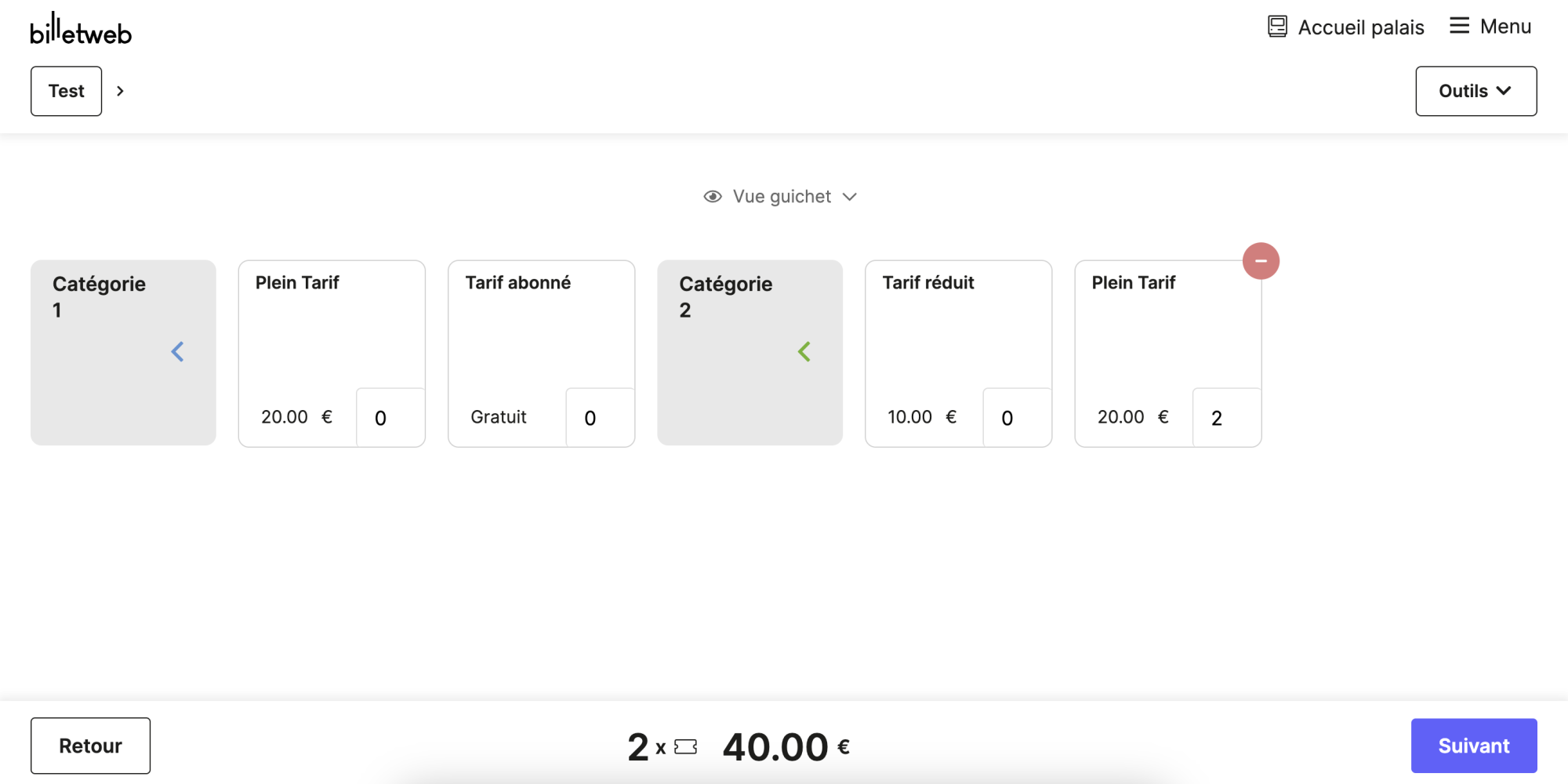Click the ticket icon in the total
Viewport: 1568px width, 784px height.
[x=685, y=747]
